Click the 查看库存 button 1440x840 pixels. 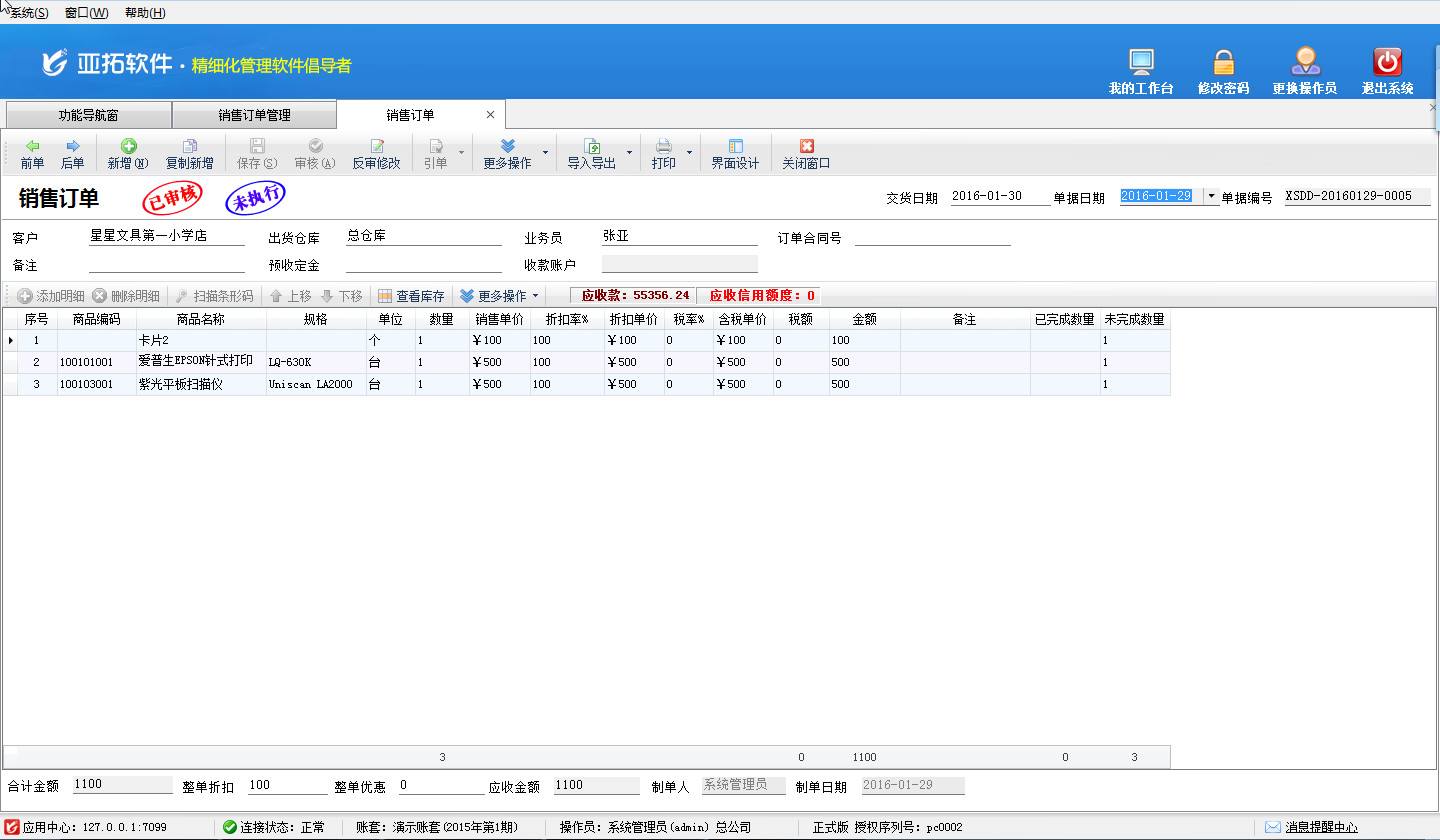(411, 296)
